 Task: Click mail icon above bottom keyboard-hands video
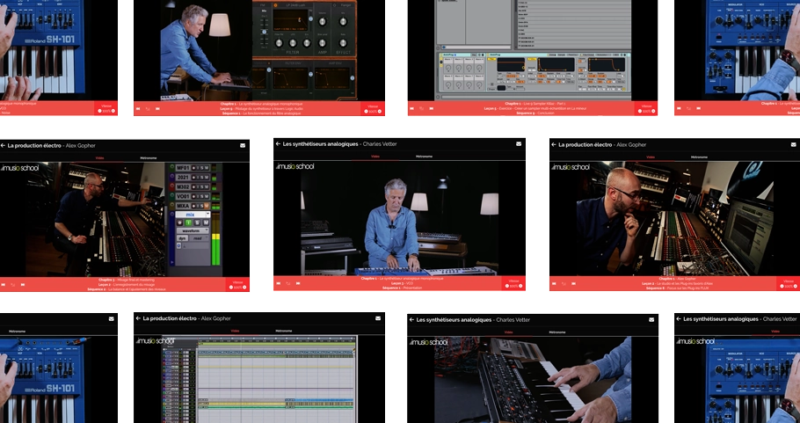(x=652, y=320)
